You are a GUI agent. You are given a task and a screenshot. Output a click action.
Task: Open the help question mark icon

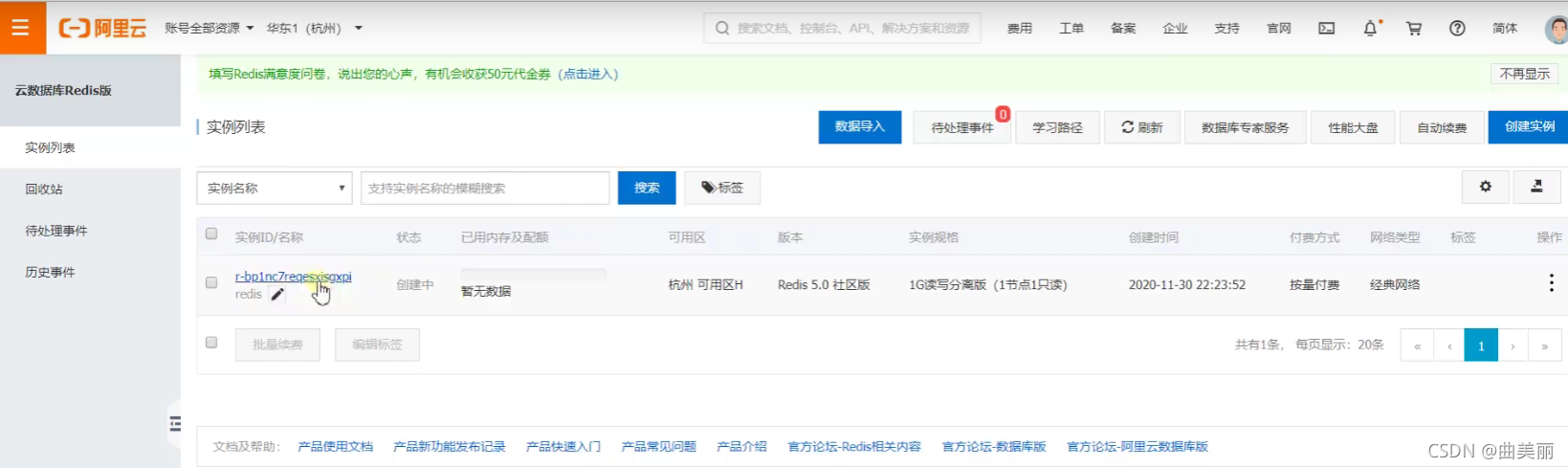pos(1457,28)
